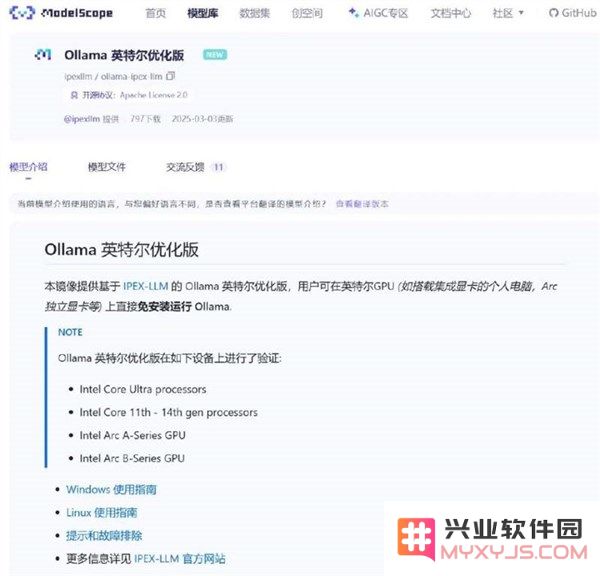This screenshot has width=600, height=576.
Task: Click Intel Core 11th - 14th gen item
Action: pyautogui.click(x=168, y=413)
